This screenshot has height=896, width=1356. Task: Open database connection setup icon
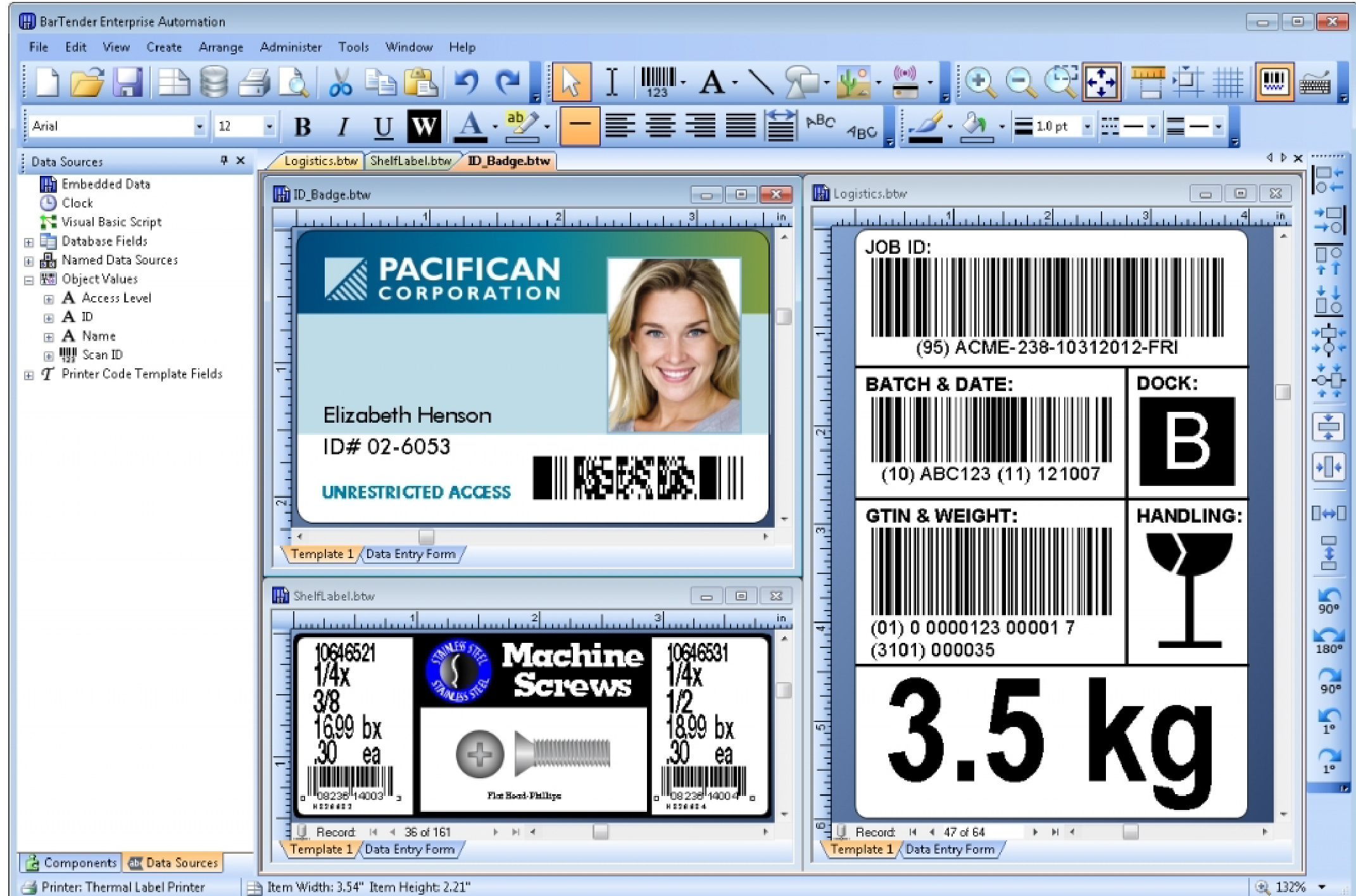tap(213, 82)
